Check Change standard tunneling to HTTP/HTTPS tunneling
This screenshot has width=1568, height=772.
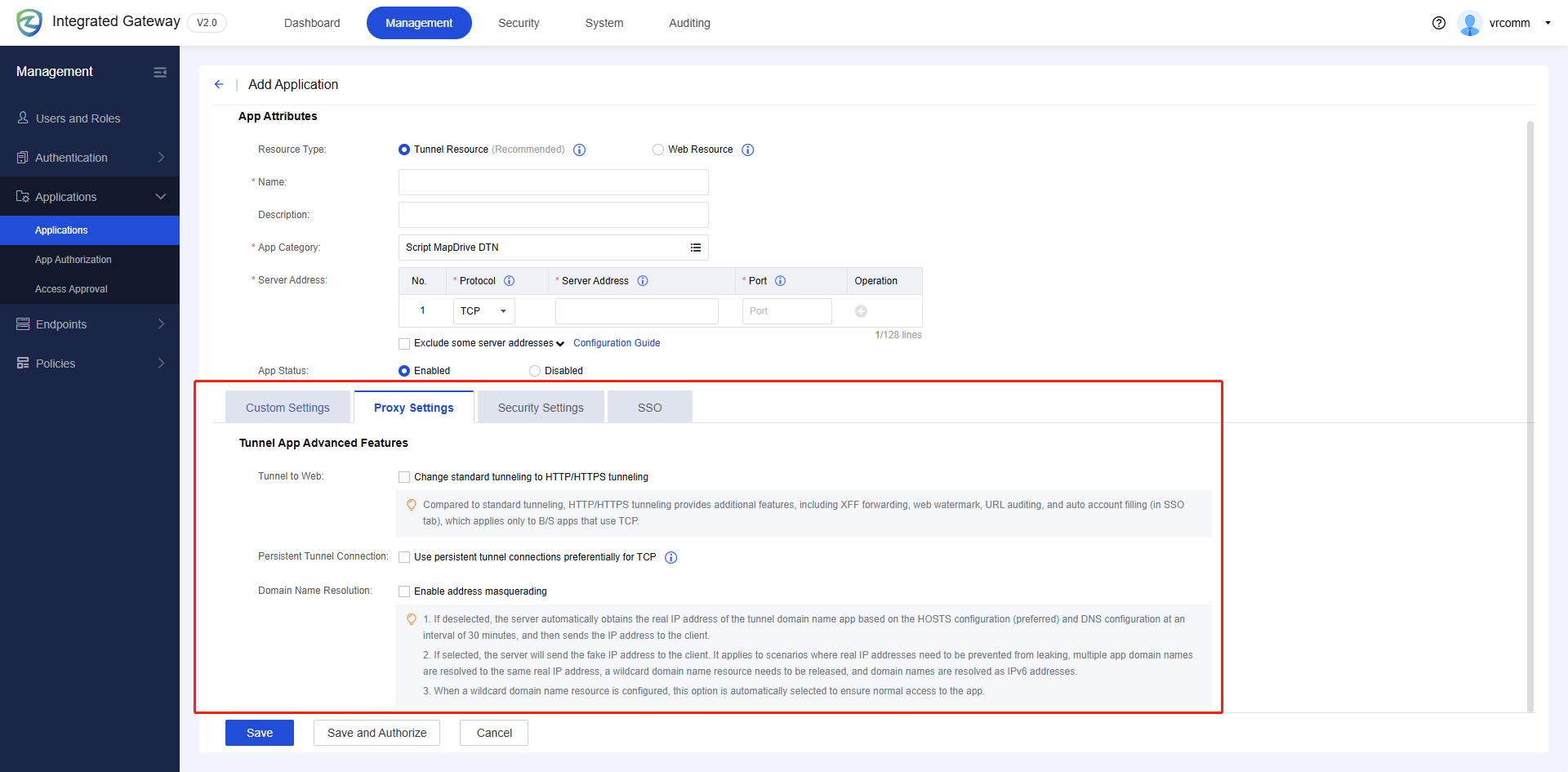tap(404, 476)
